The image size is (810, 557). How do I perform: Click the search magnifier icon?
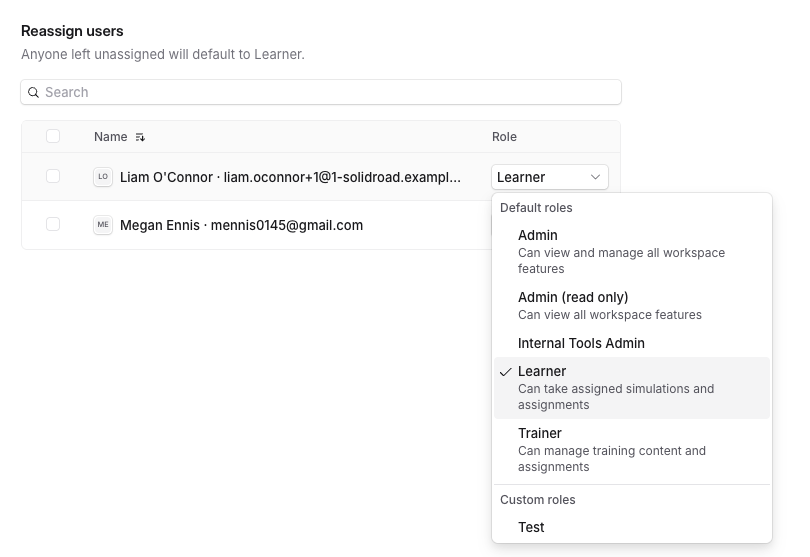pos(34,92)
